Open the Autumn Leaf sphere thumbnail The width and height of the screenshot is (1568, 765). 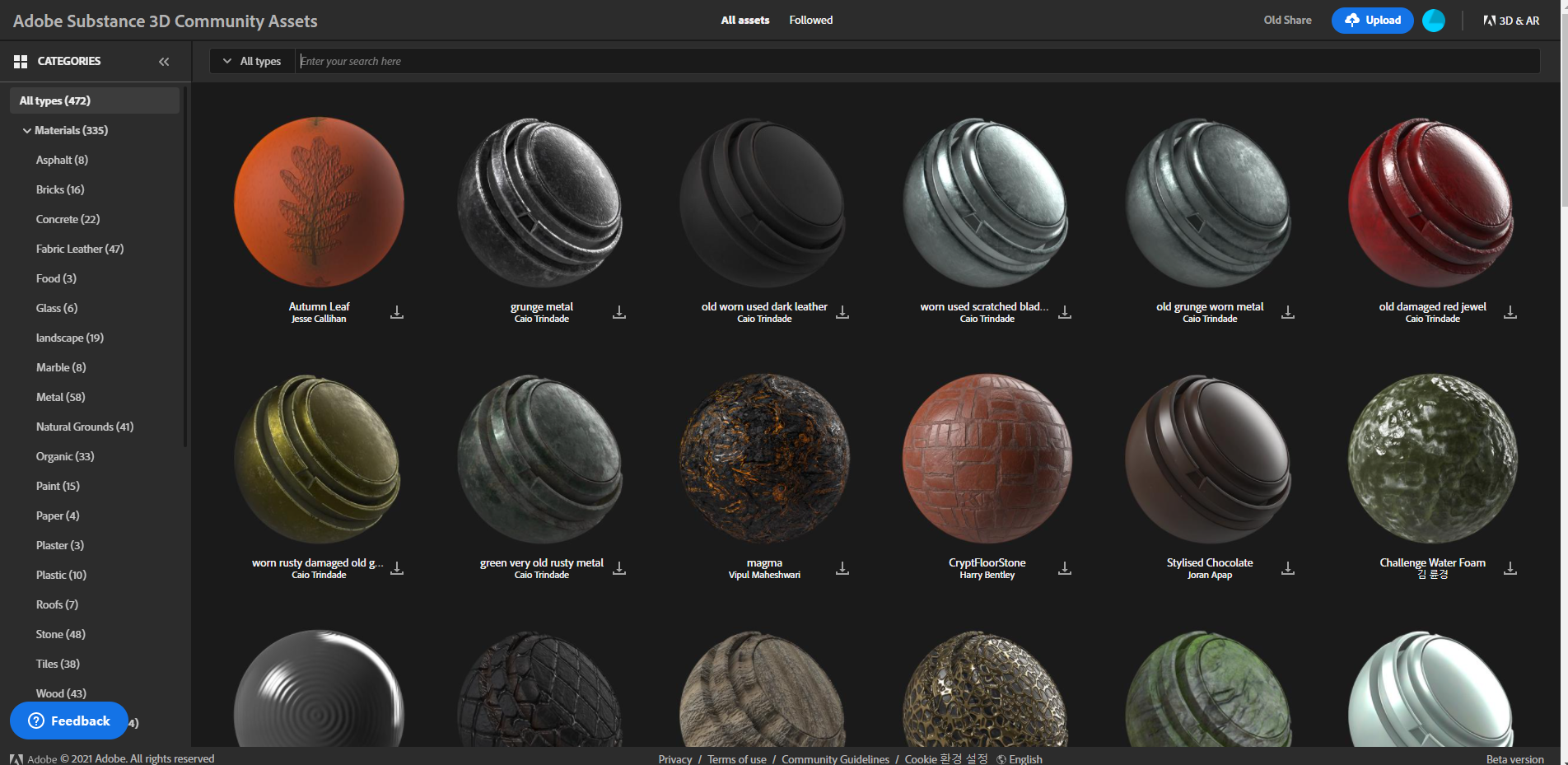[x=320, y=202]
